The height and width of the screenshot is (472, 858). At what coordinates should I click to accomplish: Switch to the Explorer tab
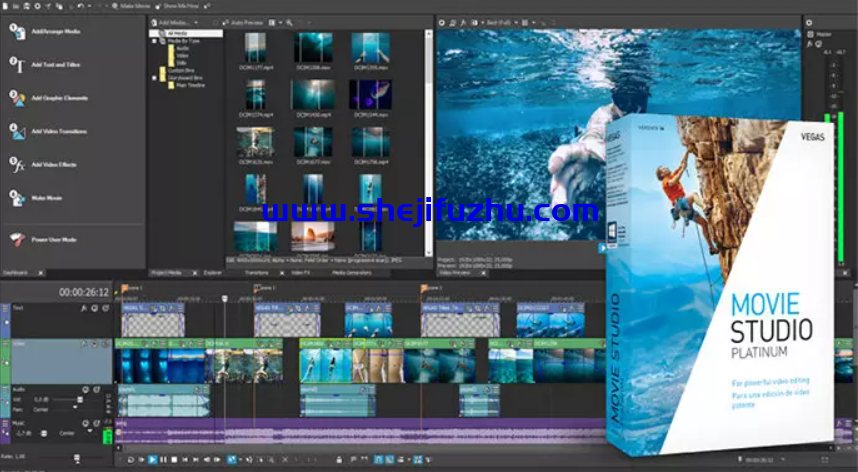pos(213,272)
